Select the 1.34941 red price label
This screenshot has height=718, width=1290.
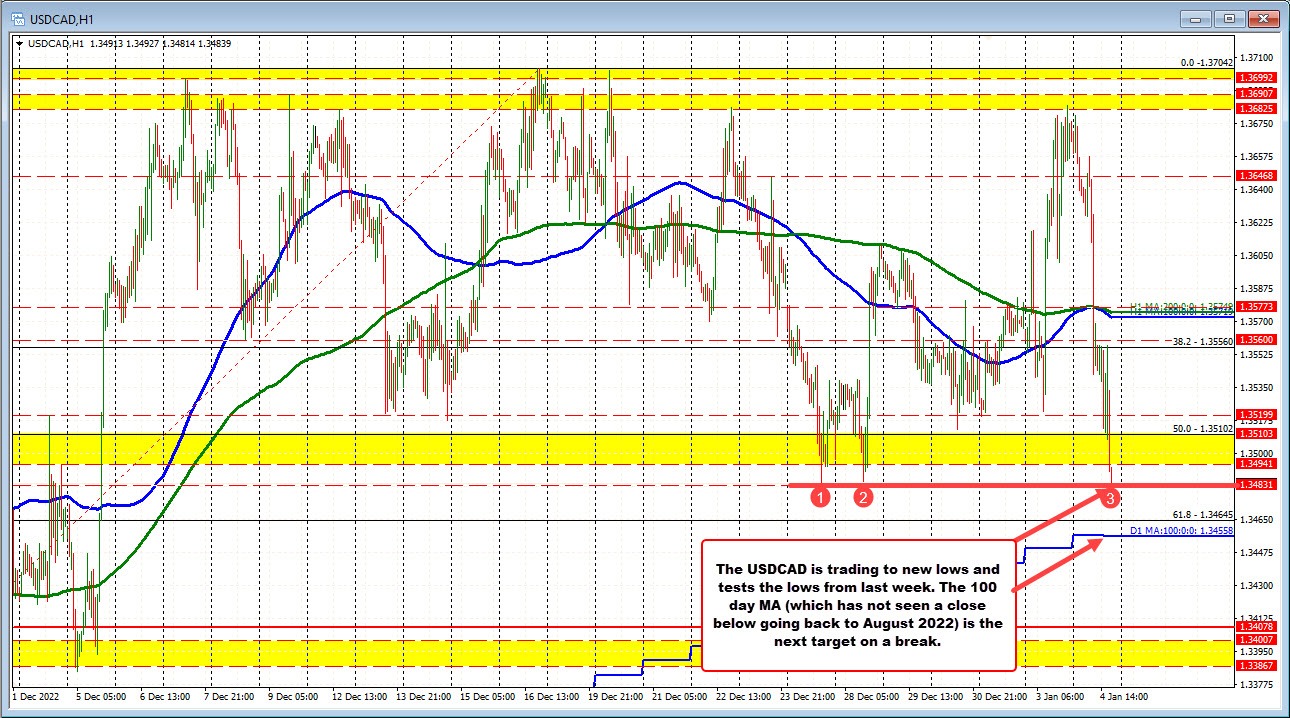1255,463
